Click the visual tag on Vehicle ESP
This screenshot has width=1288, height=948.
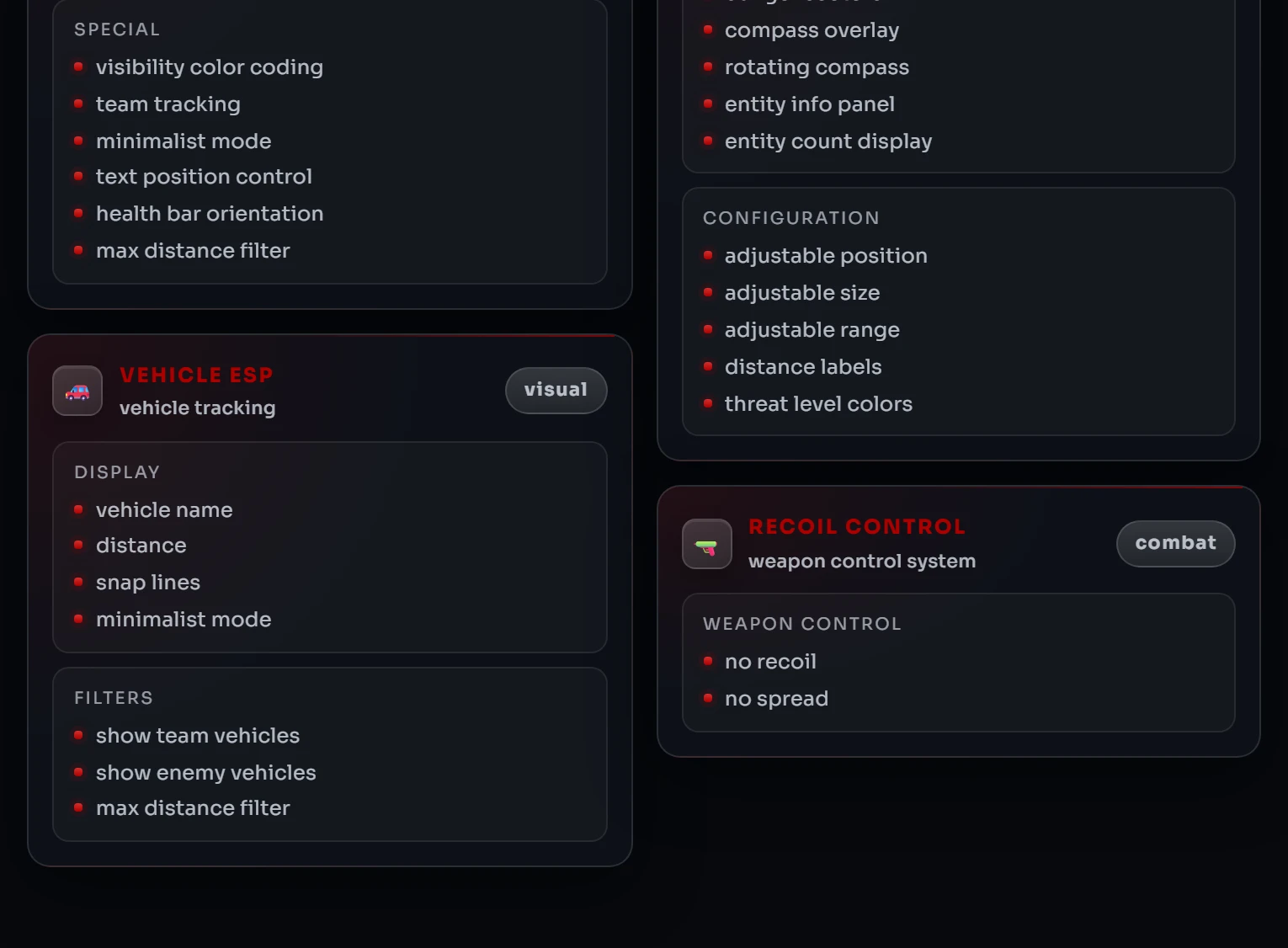(x=556, y=391)
